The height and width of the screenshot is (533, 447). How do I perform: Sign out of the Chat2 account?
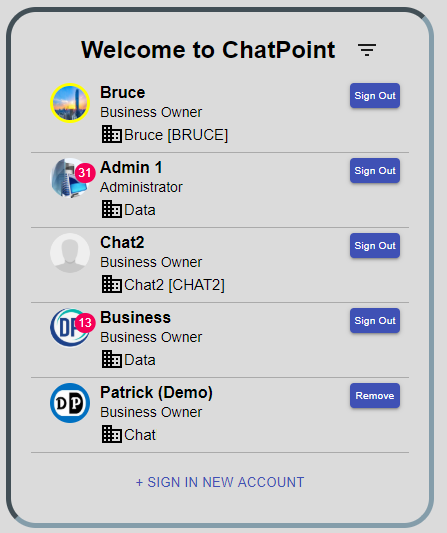click(375, 245)
